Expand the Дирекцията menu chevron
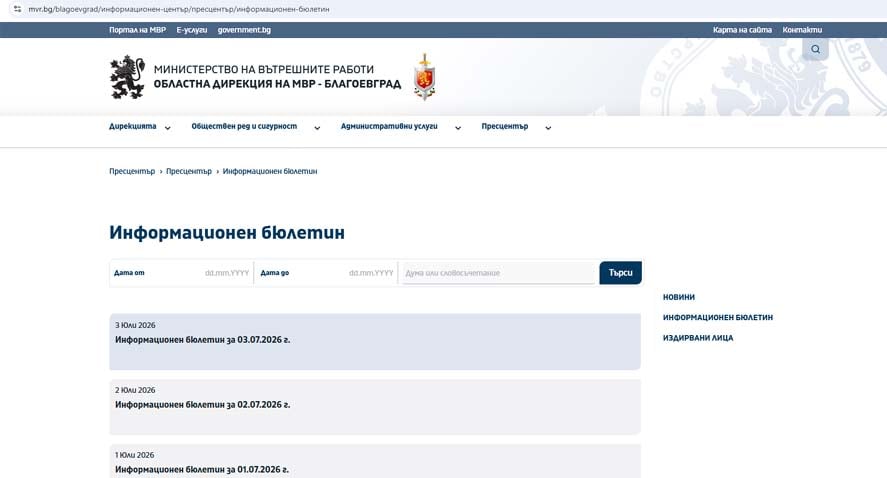Screen dimensions: 887x478 [x=167, y=128]
